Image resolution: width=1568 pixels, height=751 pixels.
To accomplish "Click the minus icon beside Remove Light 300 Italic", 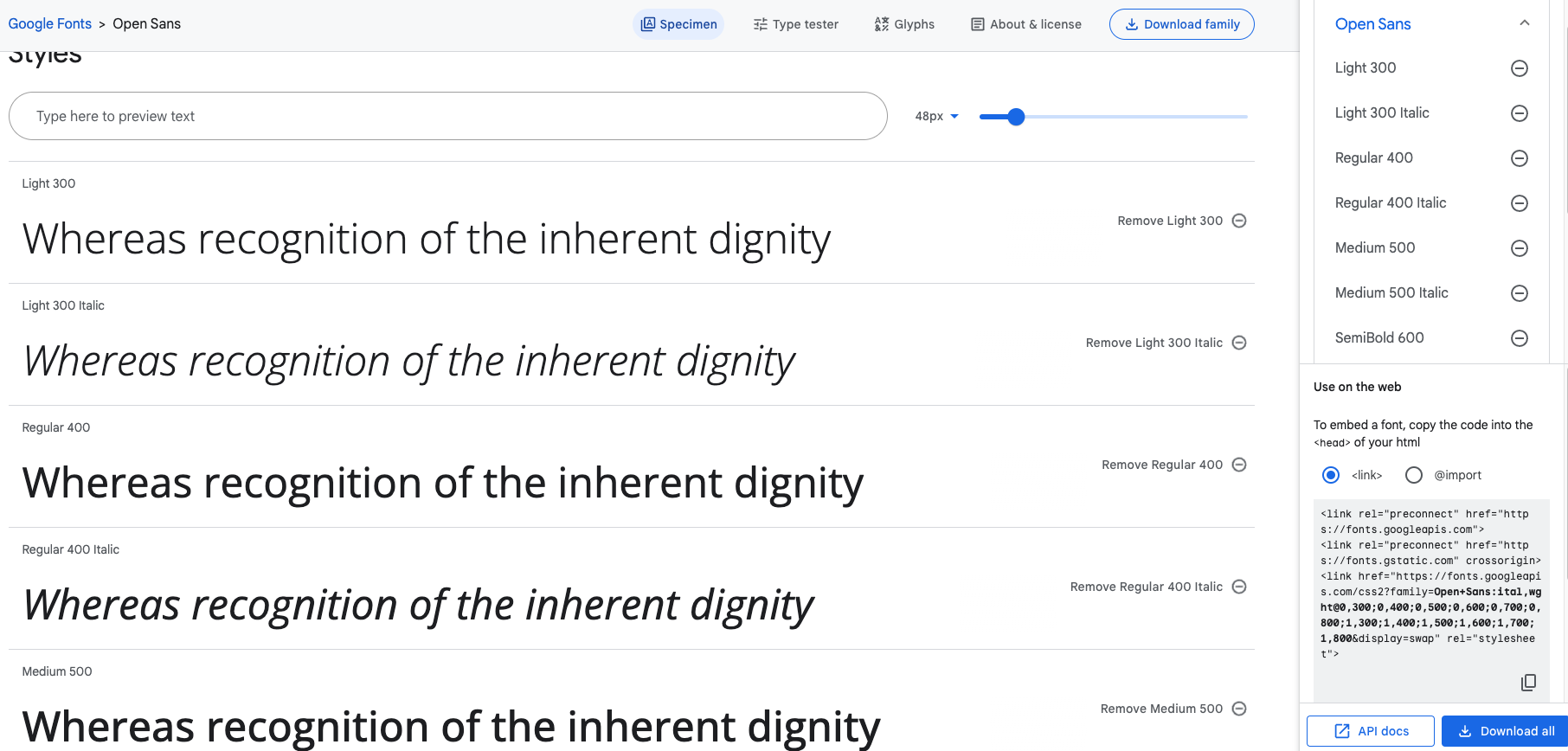I will 1239,343.
